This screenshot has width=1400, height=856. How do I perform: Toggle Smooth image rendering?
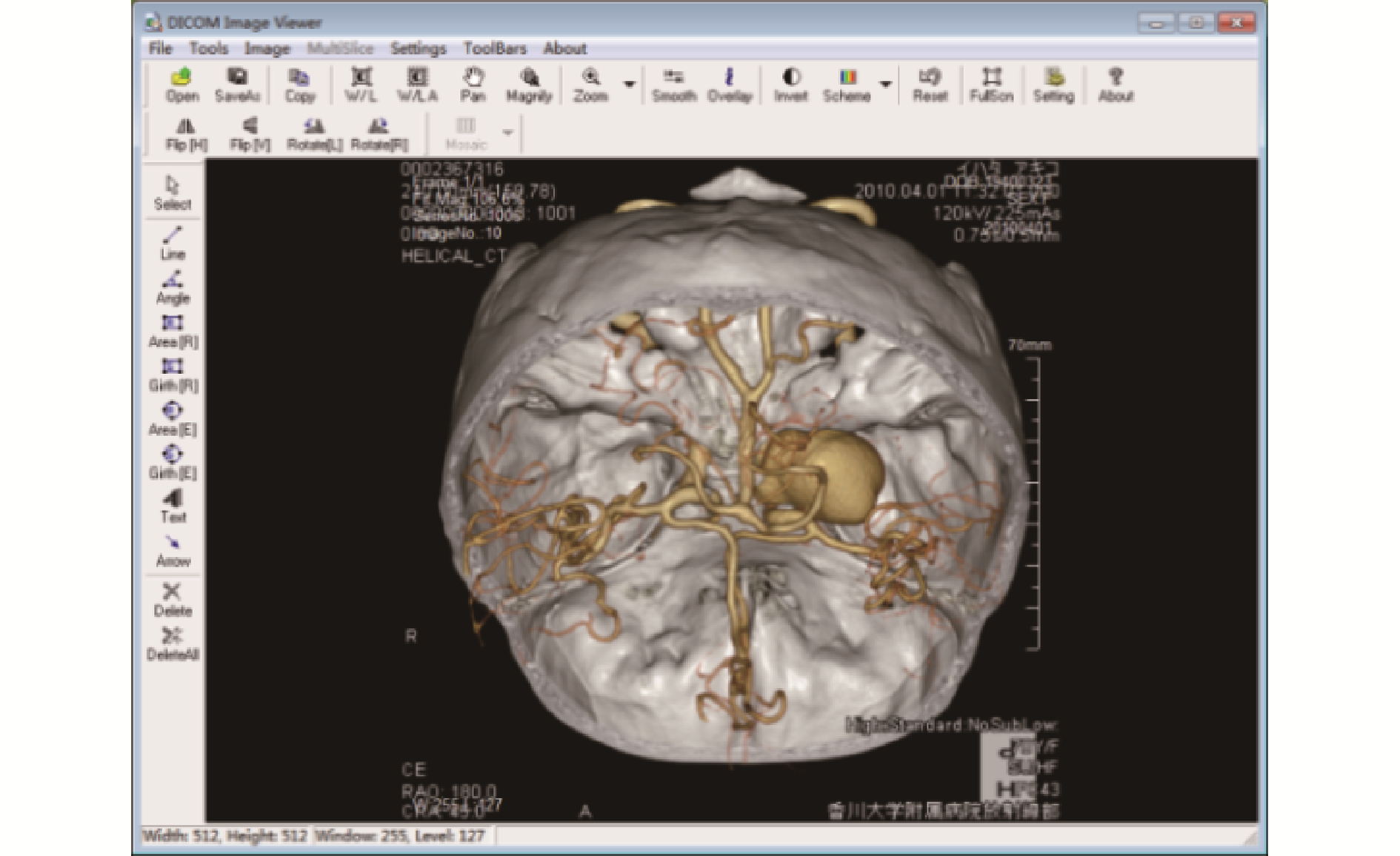673,84
